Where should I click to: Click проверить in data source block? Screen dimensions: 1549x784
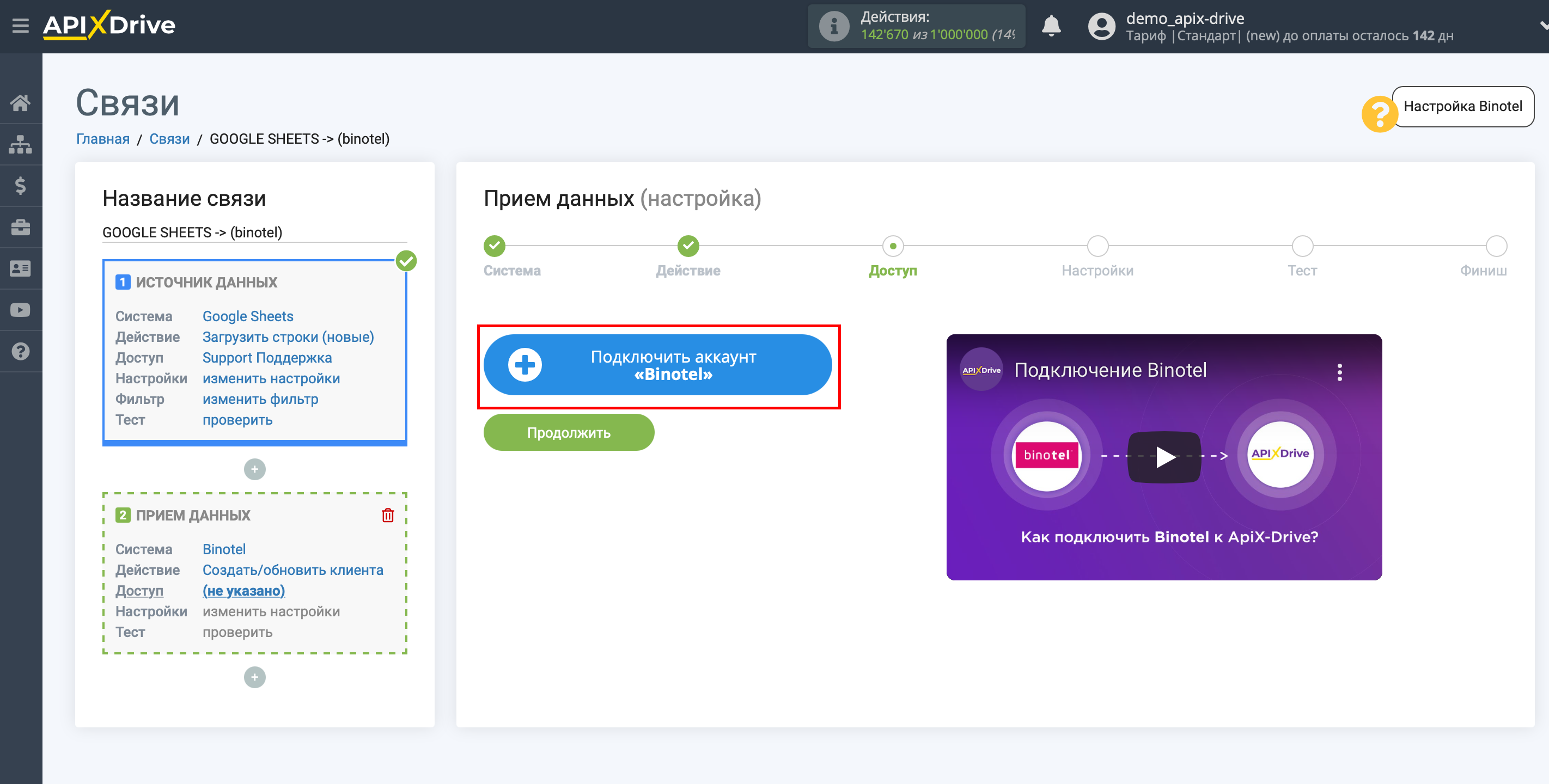click(x=237, y=420)
